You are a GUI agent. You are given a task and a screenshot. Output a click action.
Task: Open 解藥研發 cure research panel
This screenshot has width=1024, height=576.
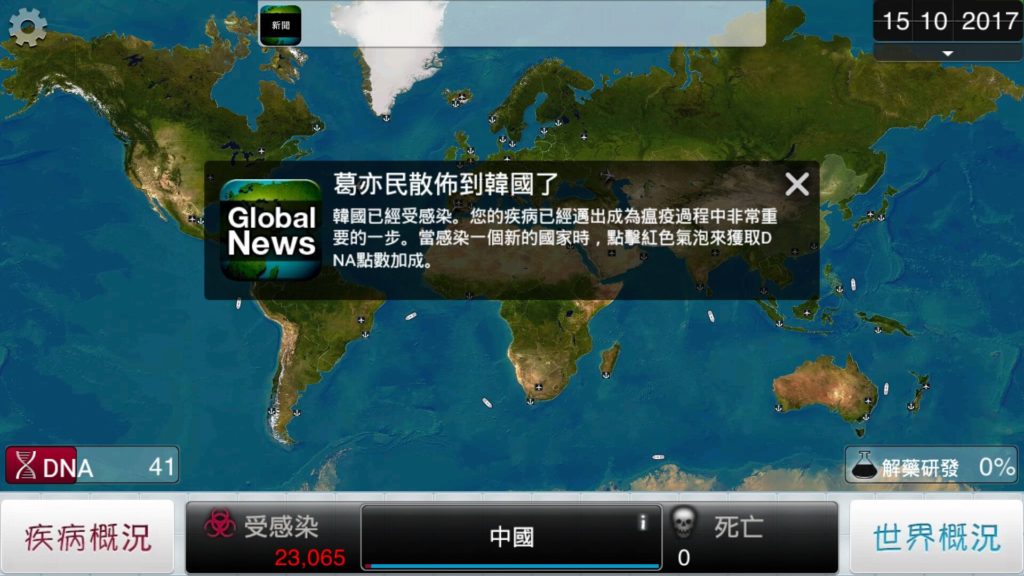tap(931, 466)
